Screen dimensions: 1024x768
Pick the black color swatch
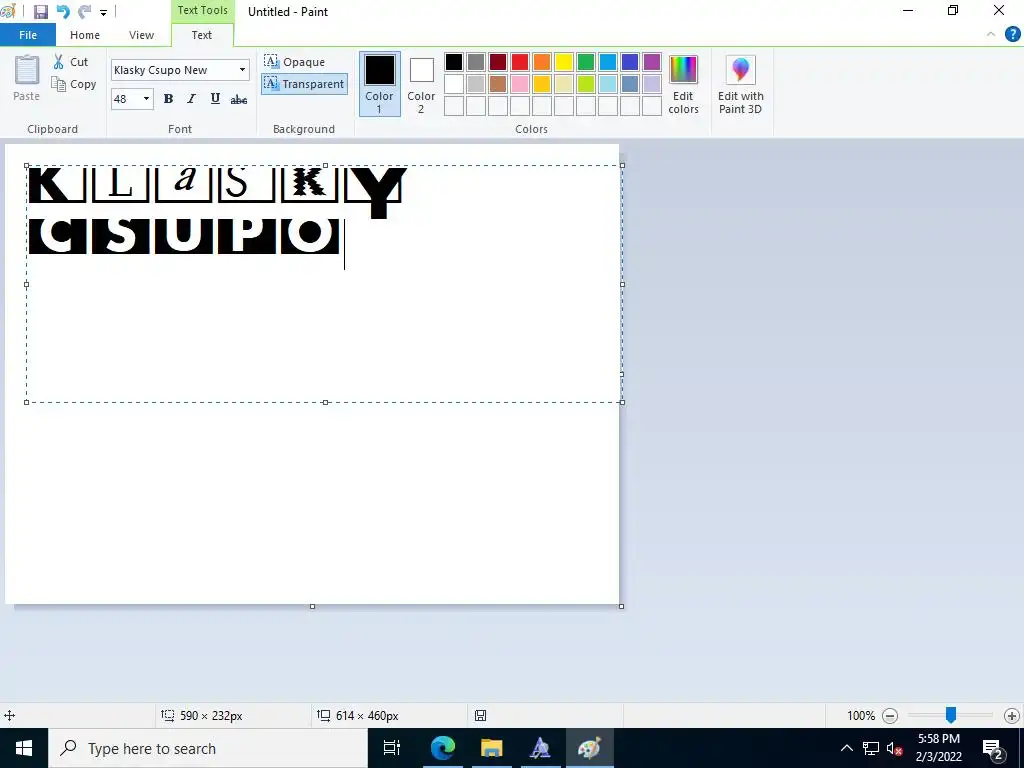click(454, 62)
